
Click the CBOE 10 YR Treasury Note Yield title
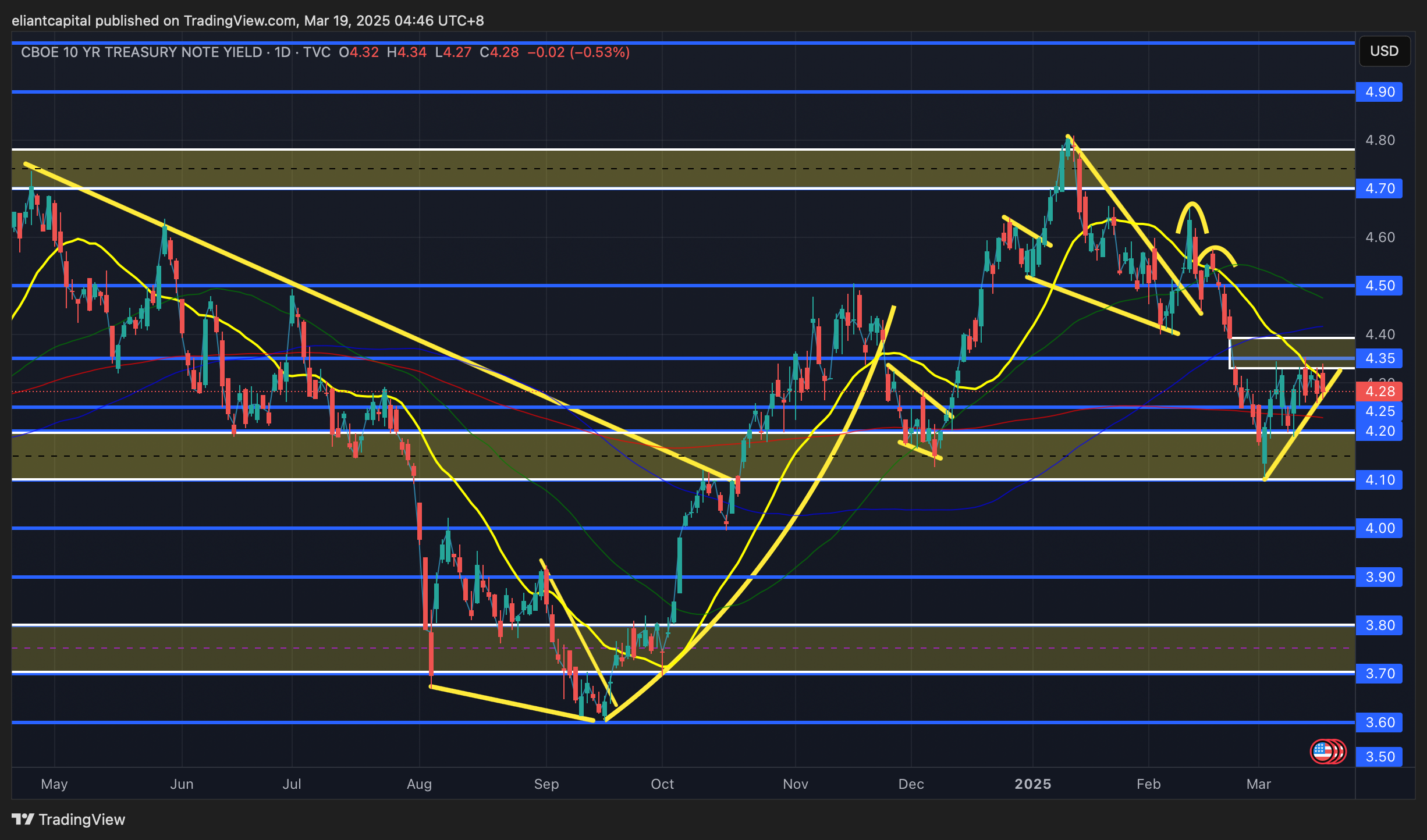[141, 52]
